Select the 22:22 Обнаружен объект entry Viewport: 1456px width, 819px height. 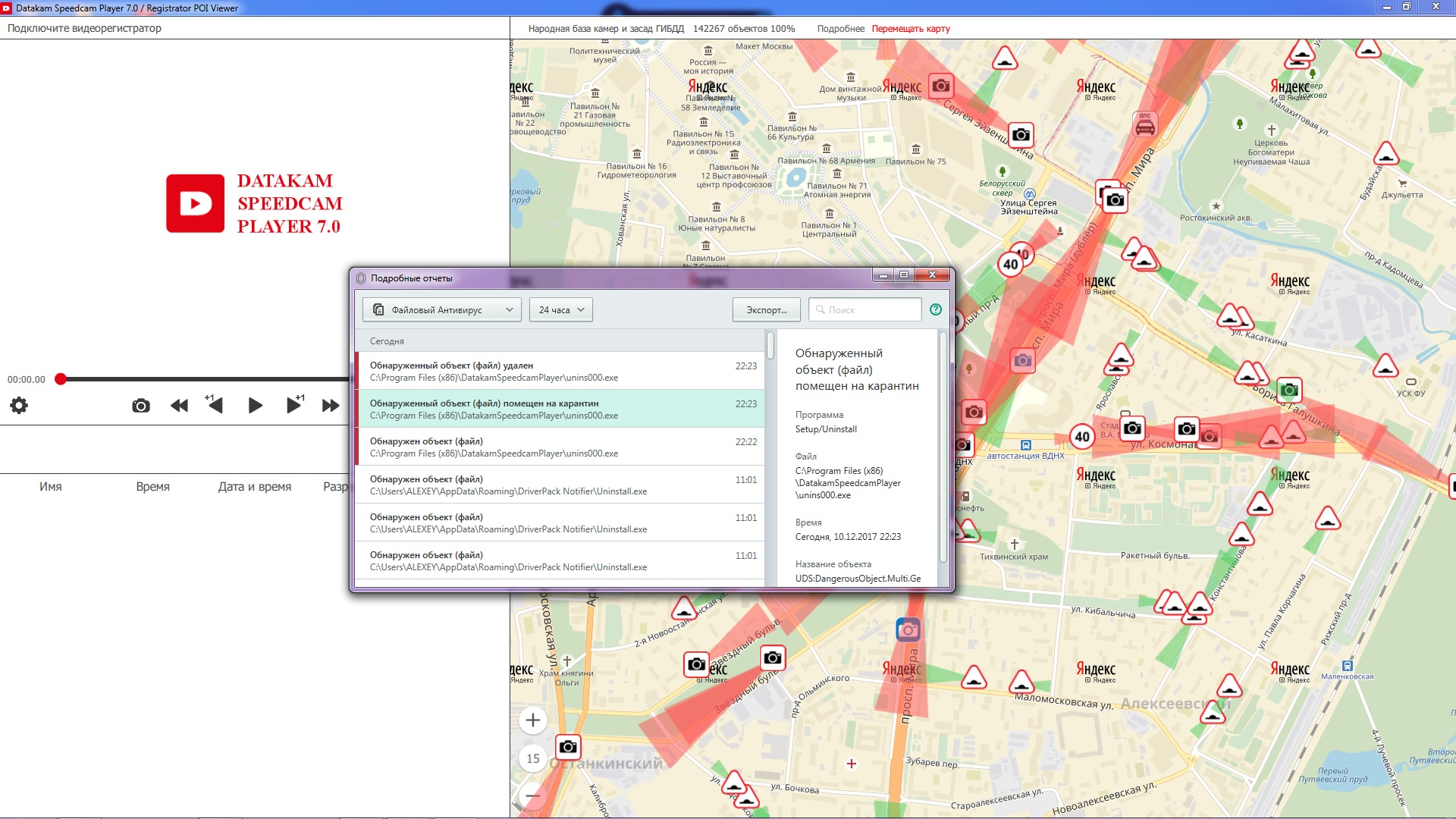(560, 447)
